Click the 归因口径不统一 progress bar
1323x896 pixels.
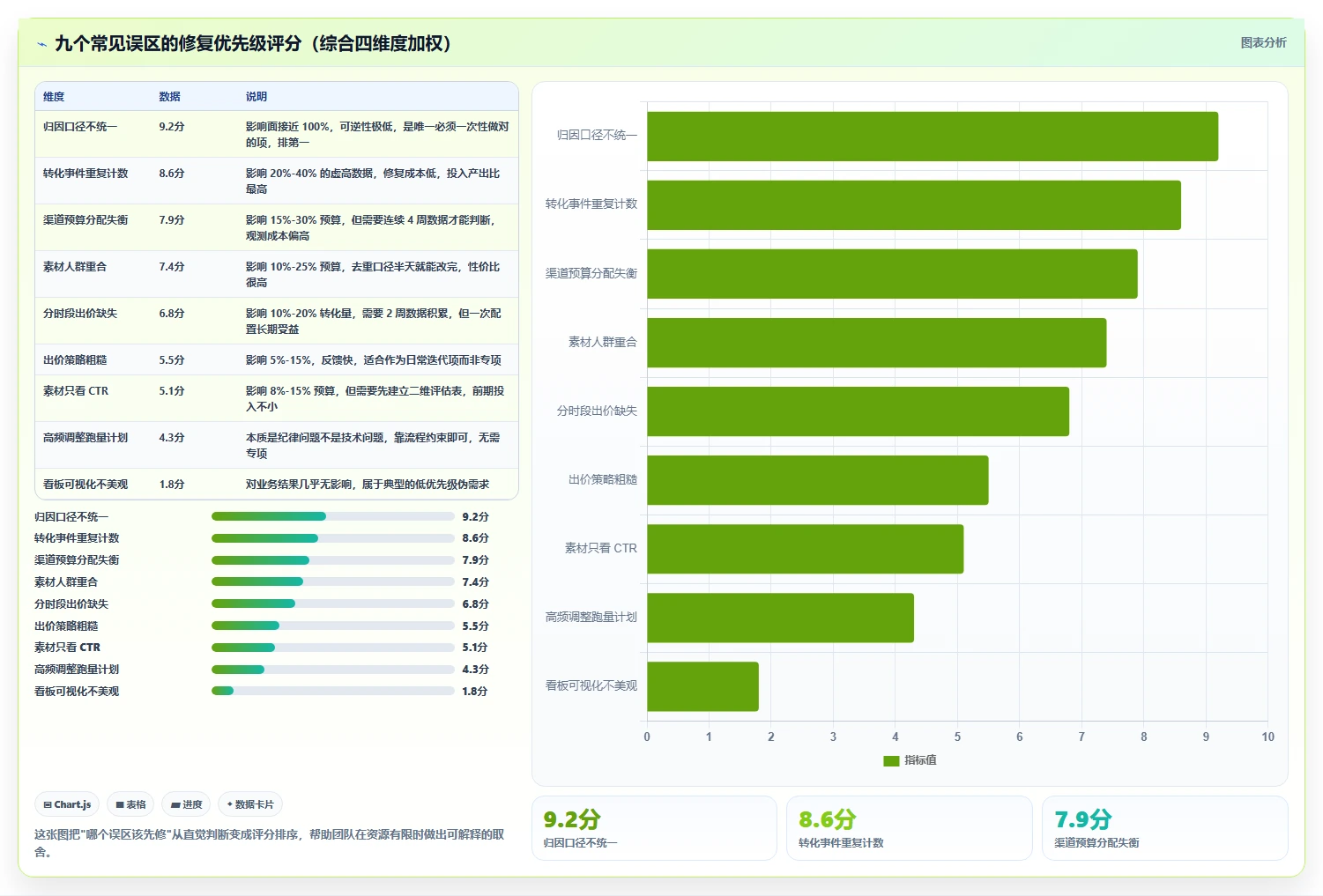(x=333, y=516)
